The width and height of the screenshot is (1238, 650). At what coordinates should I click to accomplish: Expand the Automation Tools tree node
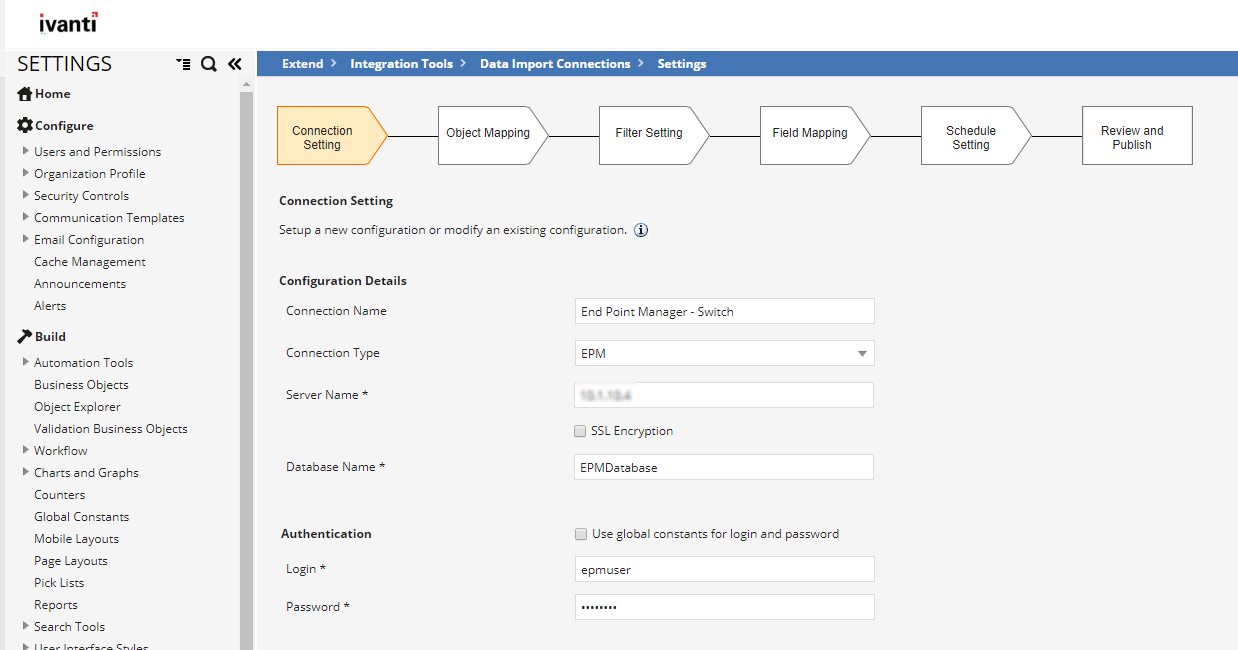tap(25, 362)
